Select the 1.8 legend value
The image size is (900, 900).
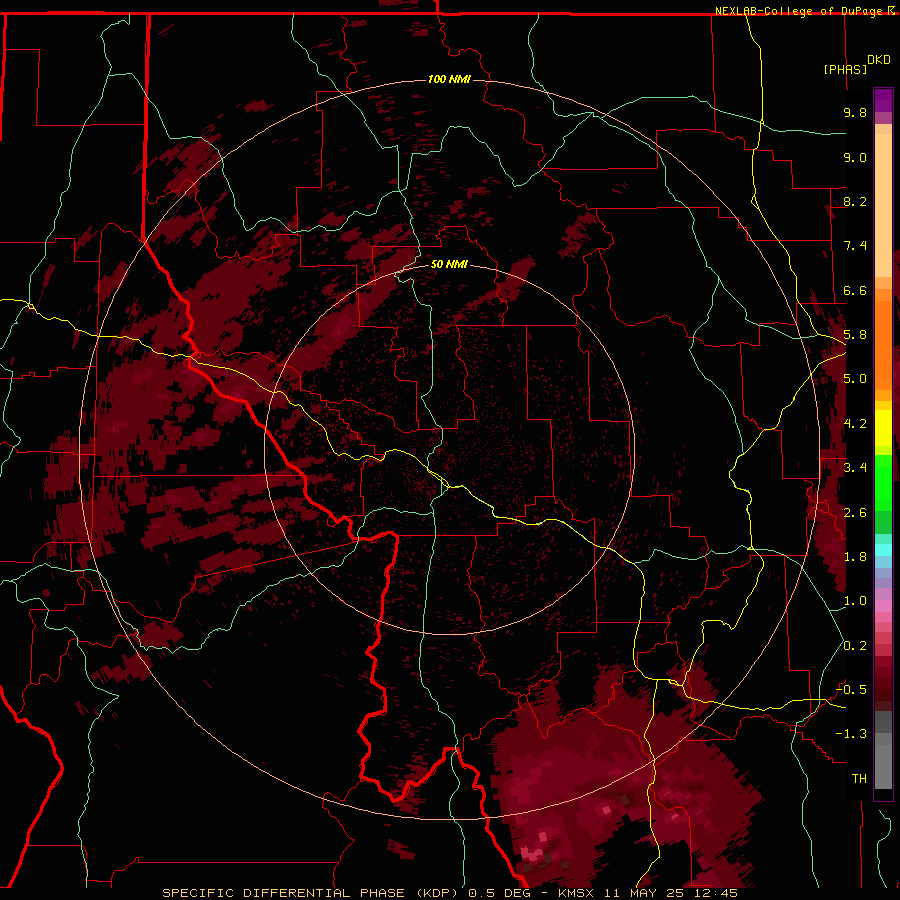pyautogui.click(x=855, y=557)
